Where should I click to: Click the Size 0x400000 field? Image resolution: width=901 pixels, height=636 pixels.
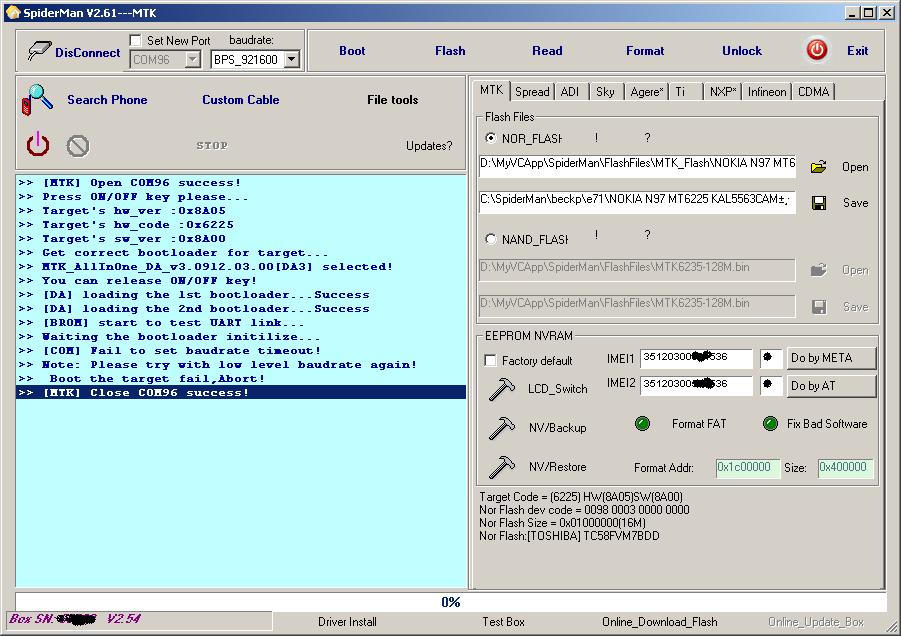pyautogui.click(x=846, y=468)
